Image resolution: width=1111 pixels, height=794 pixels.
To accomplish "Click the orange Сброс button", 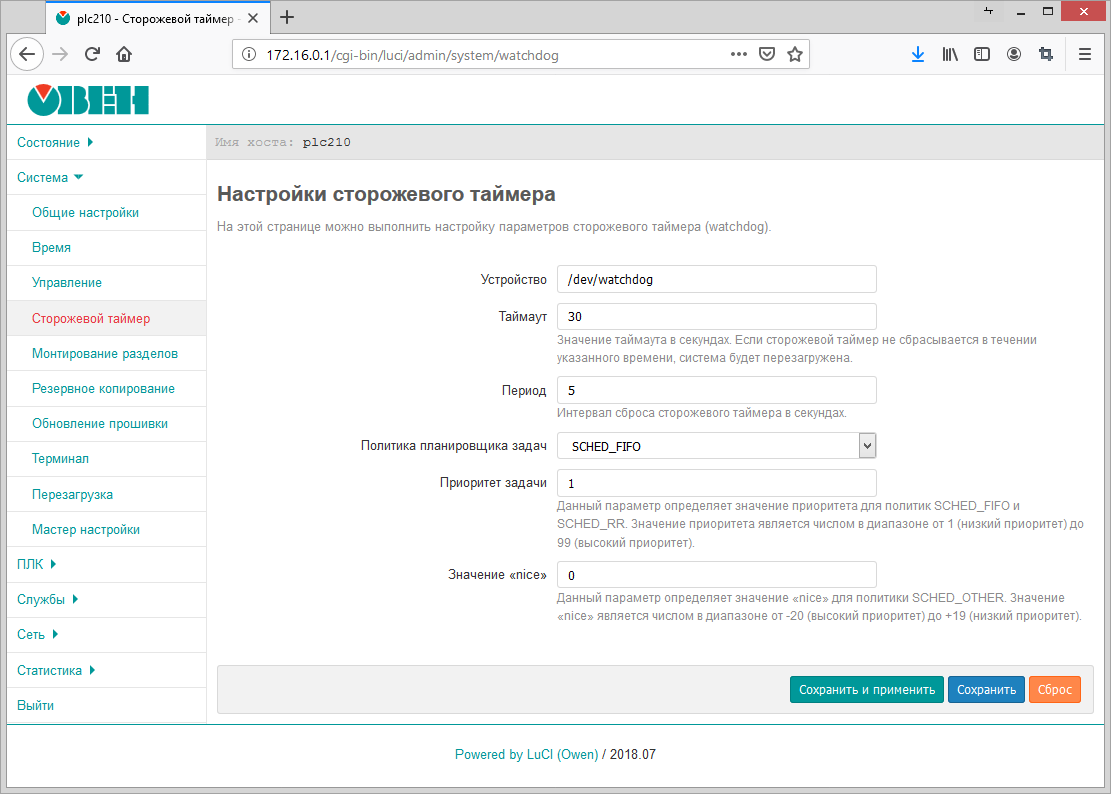I will point(1054,690).
